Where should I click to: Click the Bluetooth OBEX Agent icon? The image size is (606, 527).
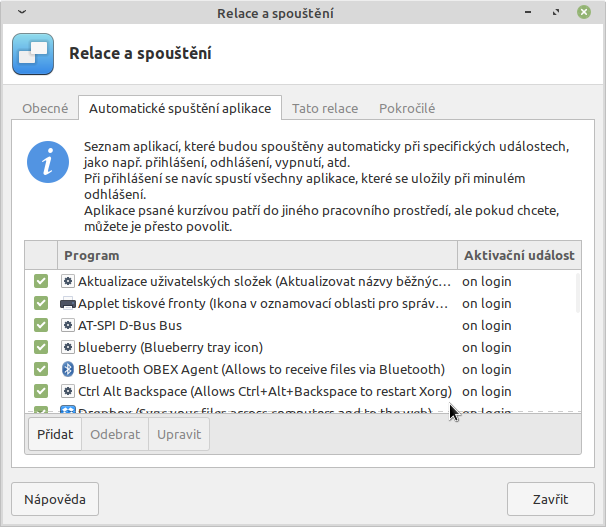tap(68, 369)
